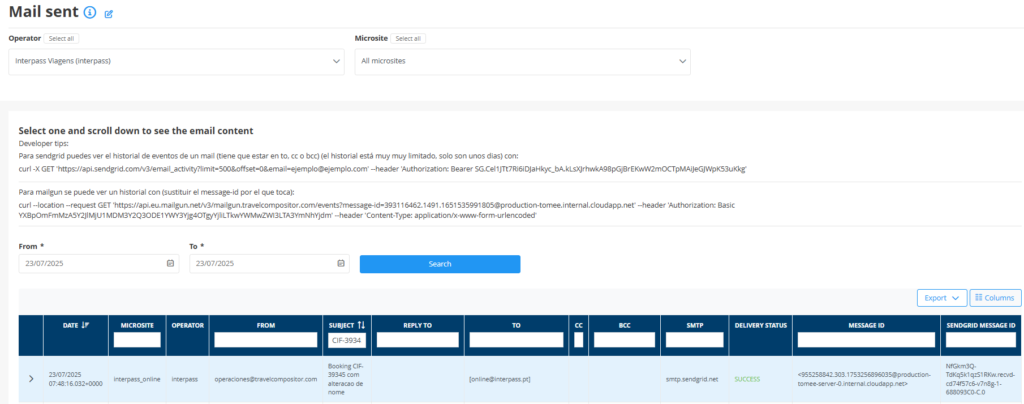Sort by the Subject column sort icon
The image size is (1024, 404).
point(361,325)
